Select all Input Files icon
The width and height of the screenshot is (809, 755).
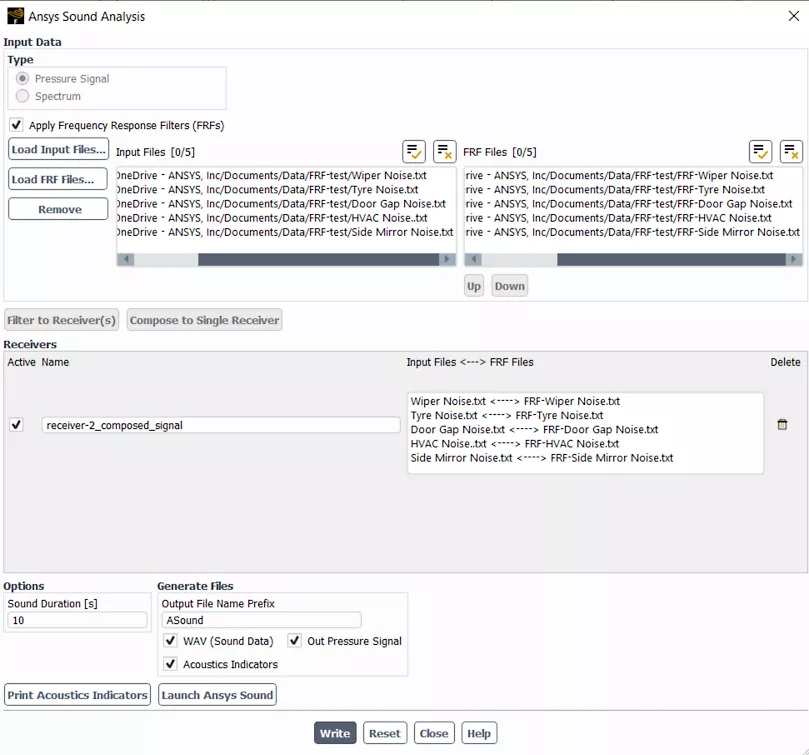414,152
